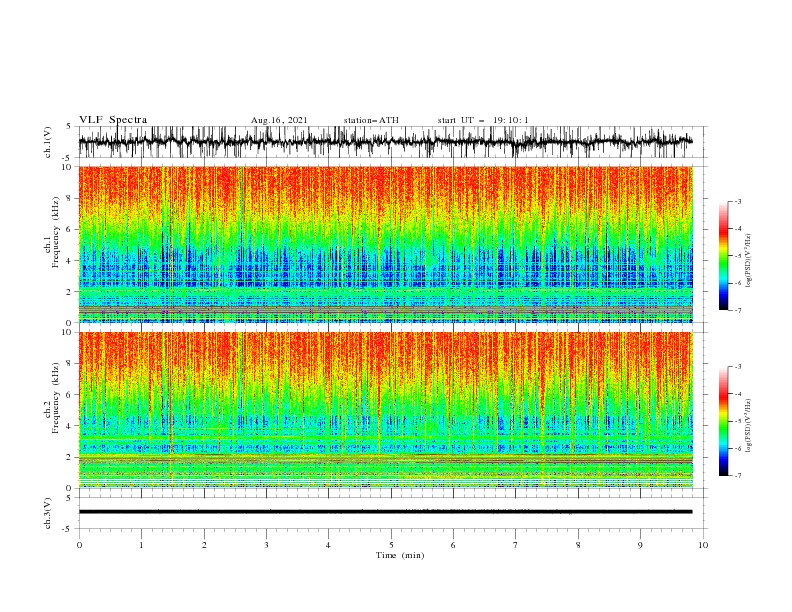Click time axis tick label "8"
The height and width of the screenshot is (612, 792).
tap(578, 545)
